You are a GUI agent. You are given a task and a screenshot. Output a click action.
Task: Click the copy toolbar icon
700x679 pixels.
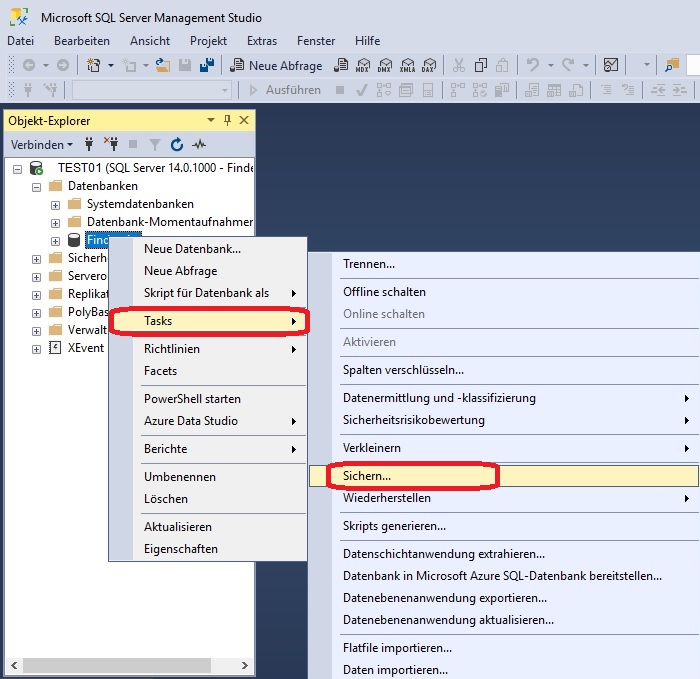(x=480, y=66)
